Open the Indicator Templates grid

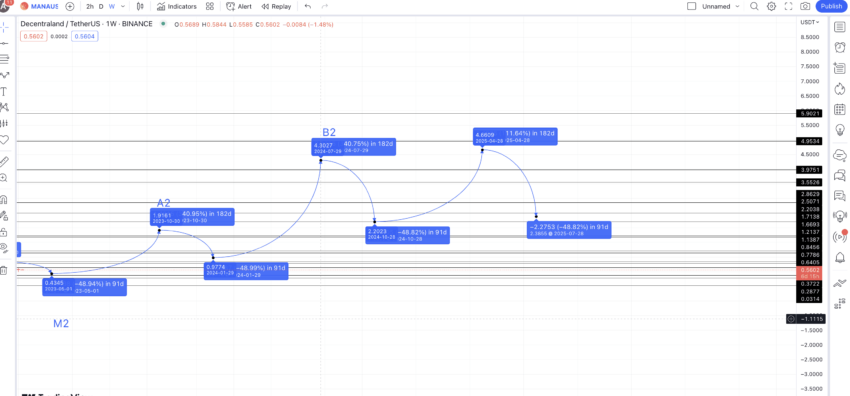click(210, 7)
